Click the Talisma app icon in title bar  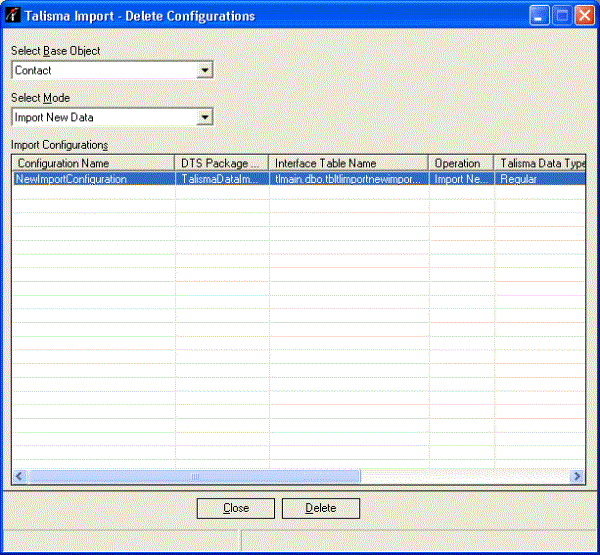pyautogui.click(x=13, y=15)
